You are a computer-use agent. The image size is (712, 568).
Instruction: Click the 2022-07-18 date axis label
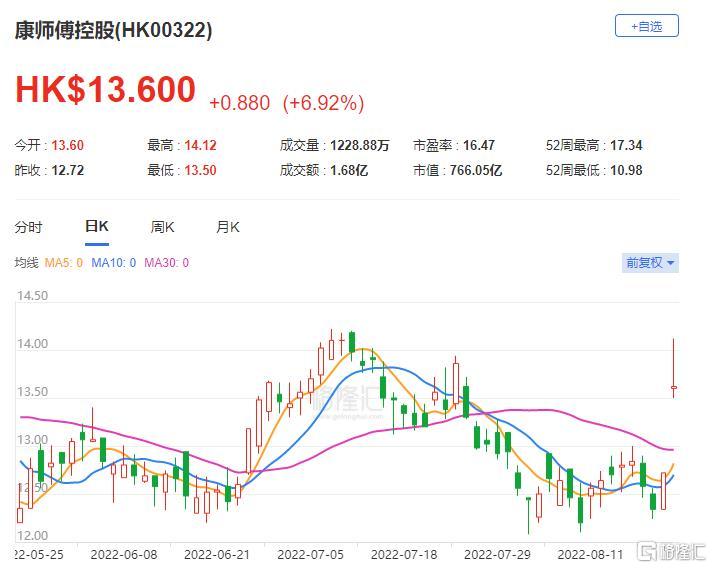pyautogui.click(x=404, y=555)
